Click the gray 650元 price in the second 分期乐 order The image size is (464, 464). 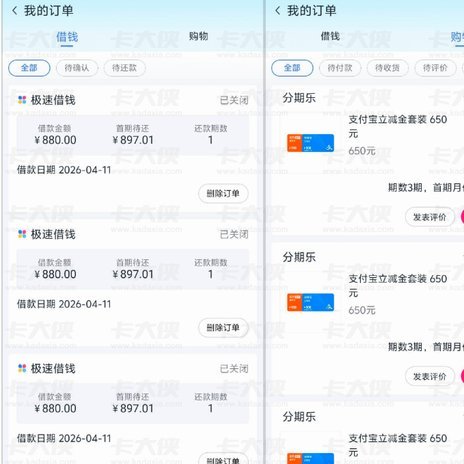(x=362, y=310)
